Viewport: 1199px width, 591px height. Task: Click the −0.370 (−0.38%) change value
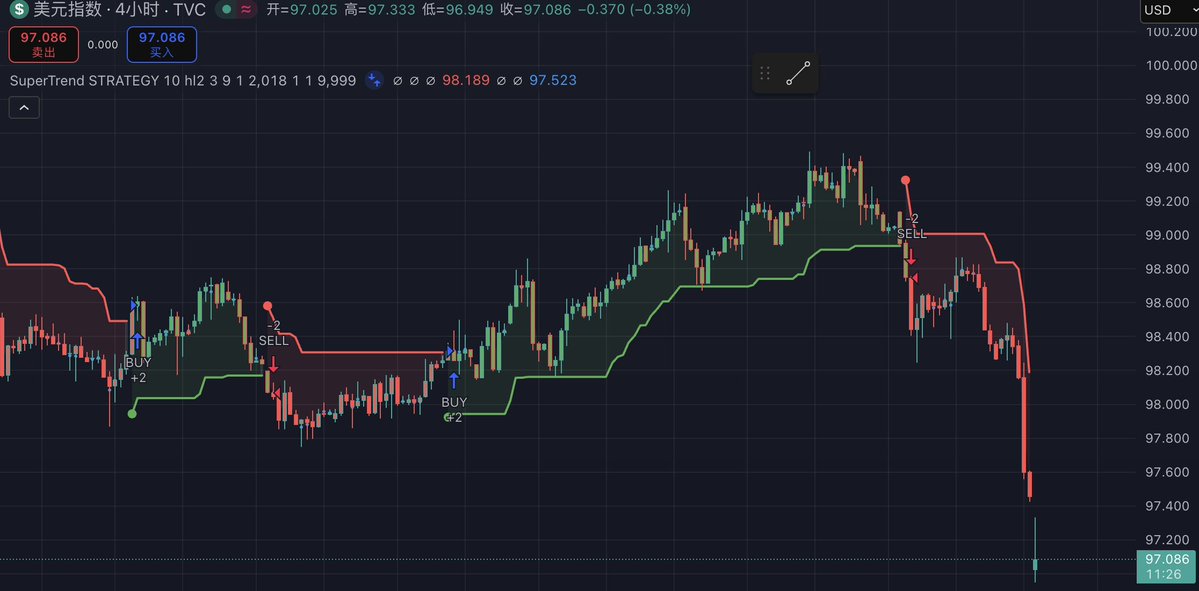[633, 10]
